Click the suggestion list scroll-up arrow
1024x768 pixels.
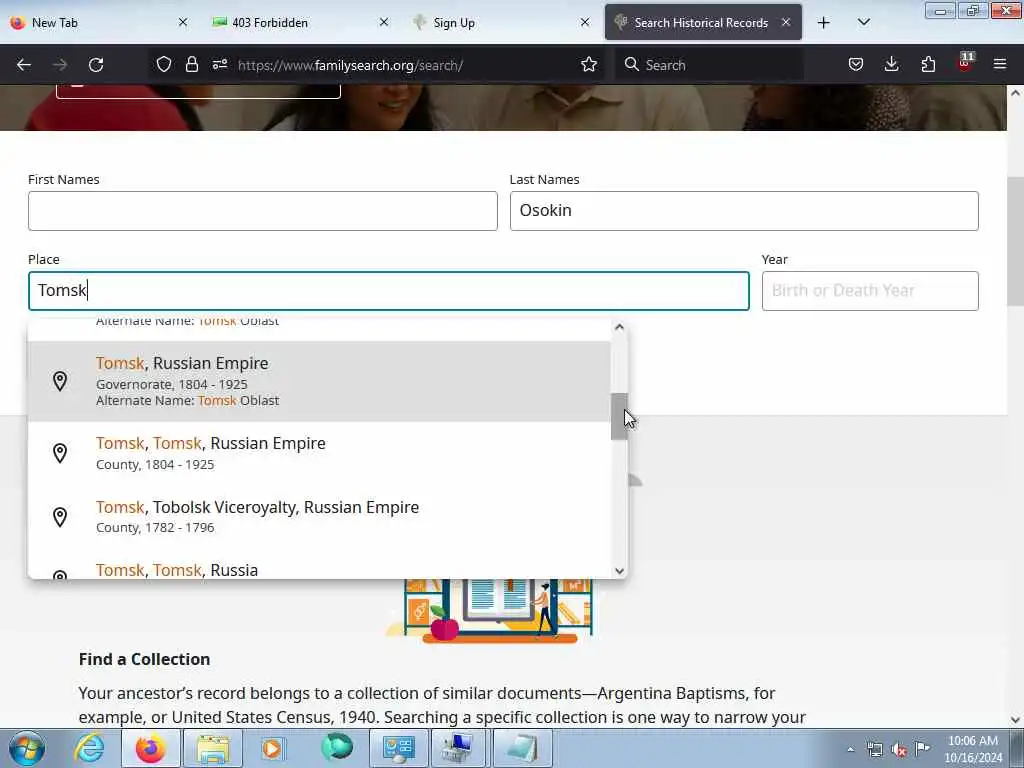coord(619,327)
